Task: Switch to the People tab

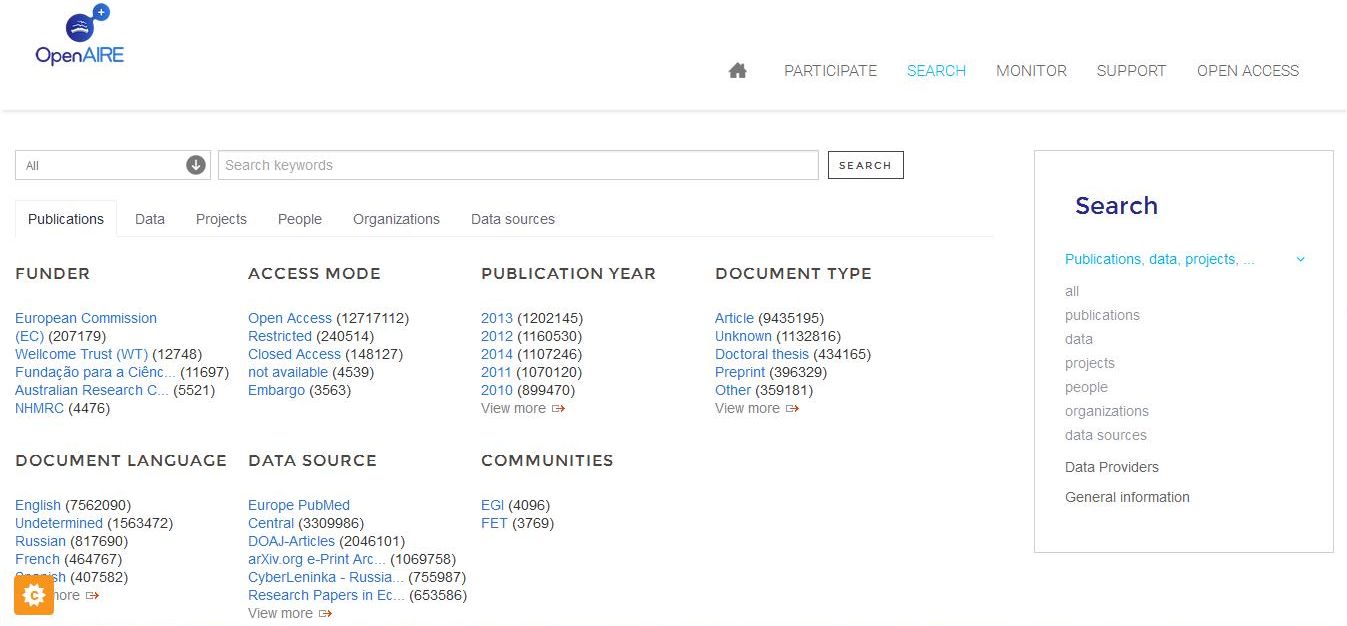Action: pos(300,219)
